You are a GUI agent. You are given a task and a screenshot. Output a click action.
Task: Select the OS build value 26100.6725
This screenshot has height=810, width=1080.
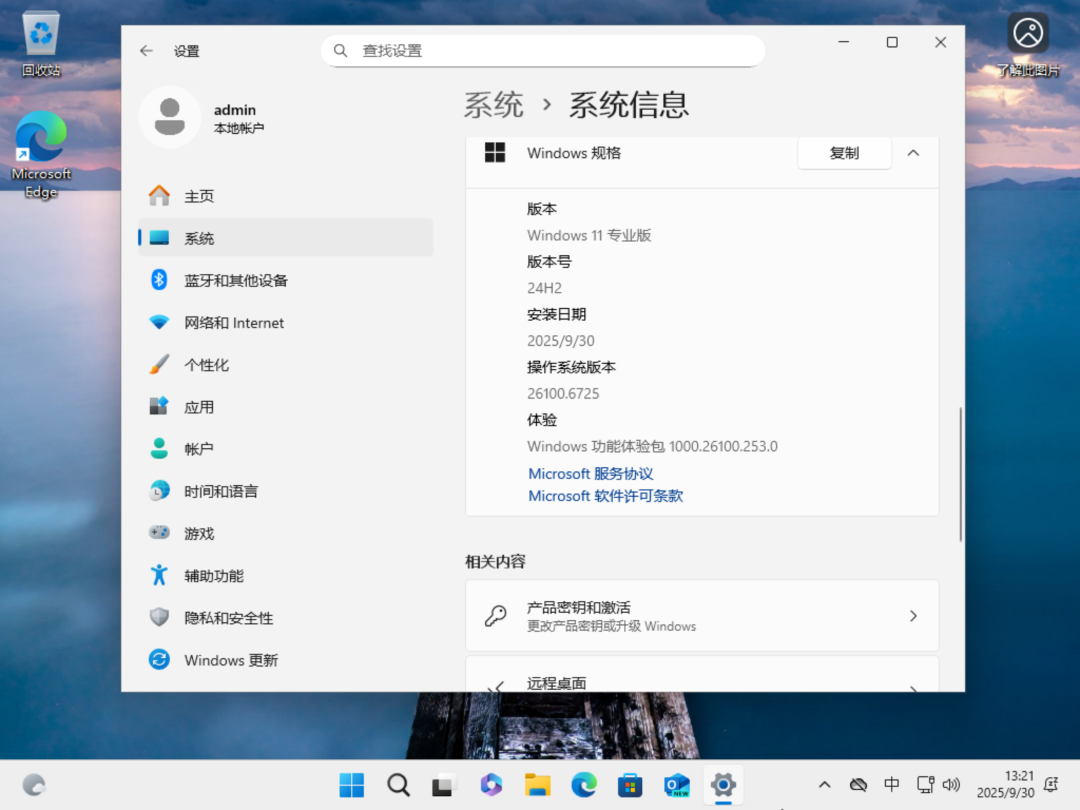point(563,394)
